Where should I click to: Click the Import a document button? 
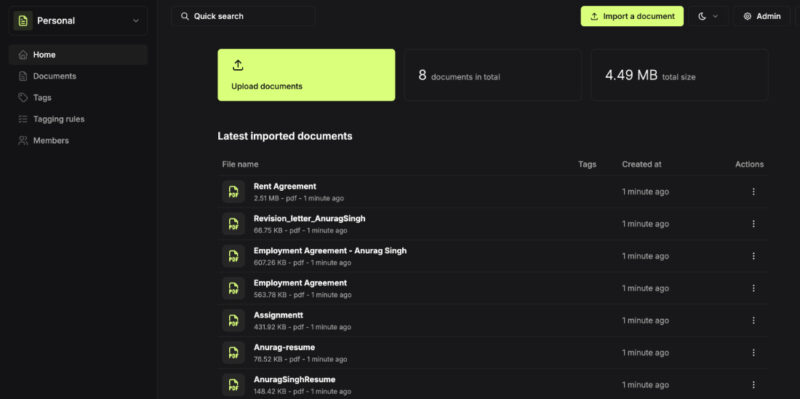(632, 16)
